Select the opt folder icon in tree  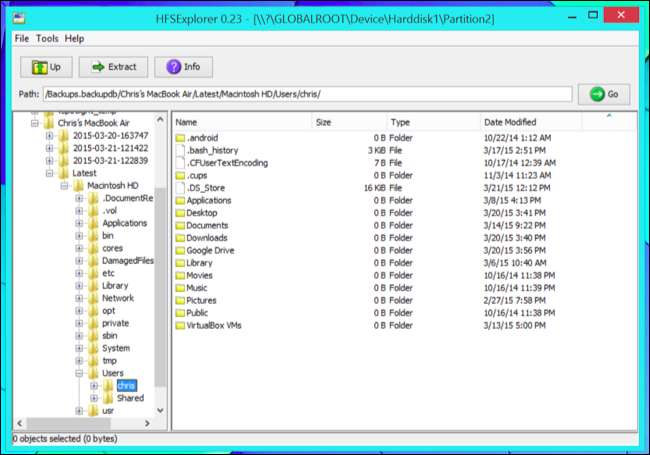93,311
